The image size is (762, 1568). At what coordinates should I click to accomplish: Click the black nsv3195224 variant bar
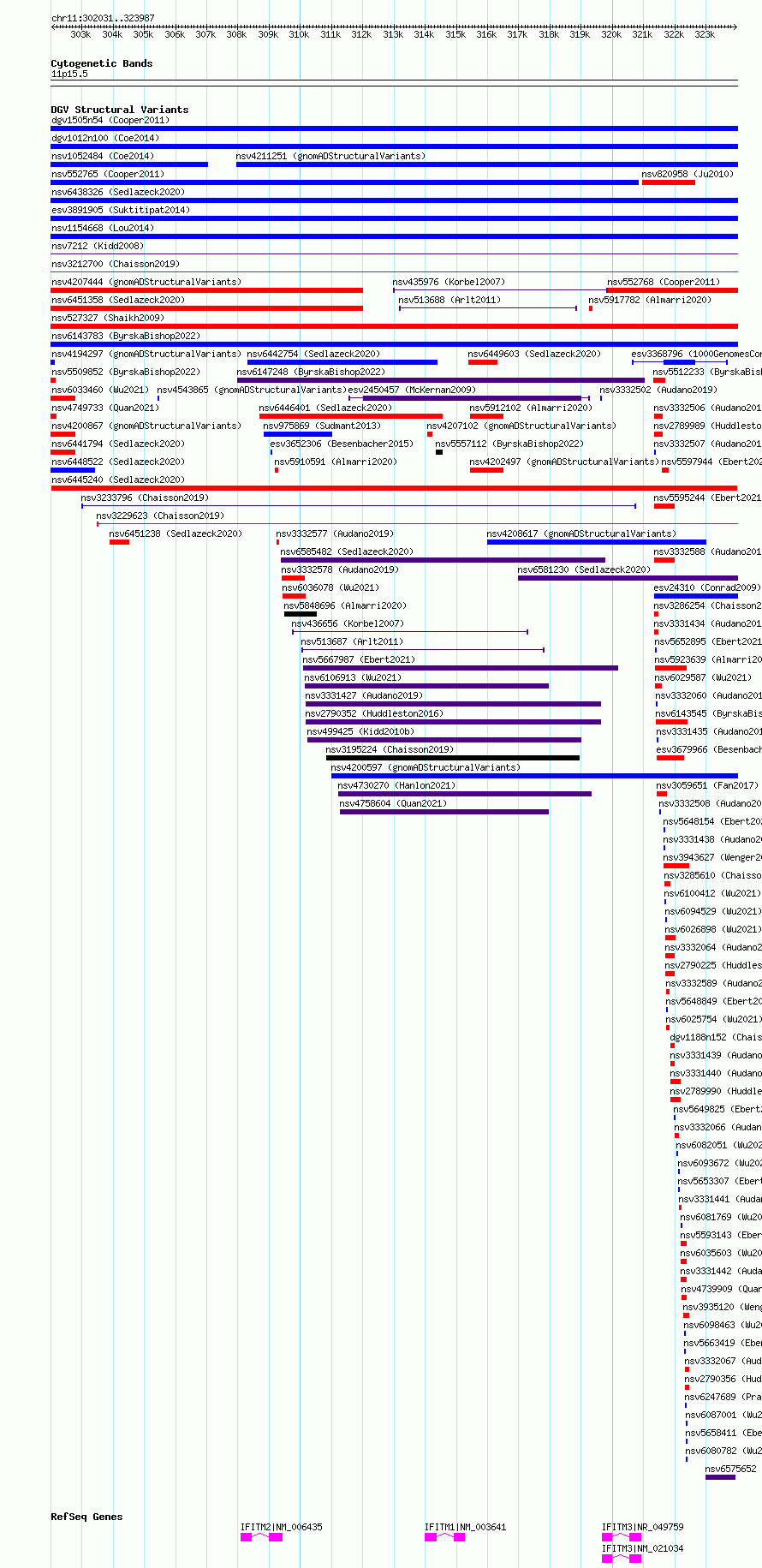point(453,758)
